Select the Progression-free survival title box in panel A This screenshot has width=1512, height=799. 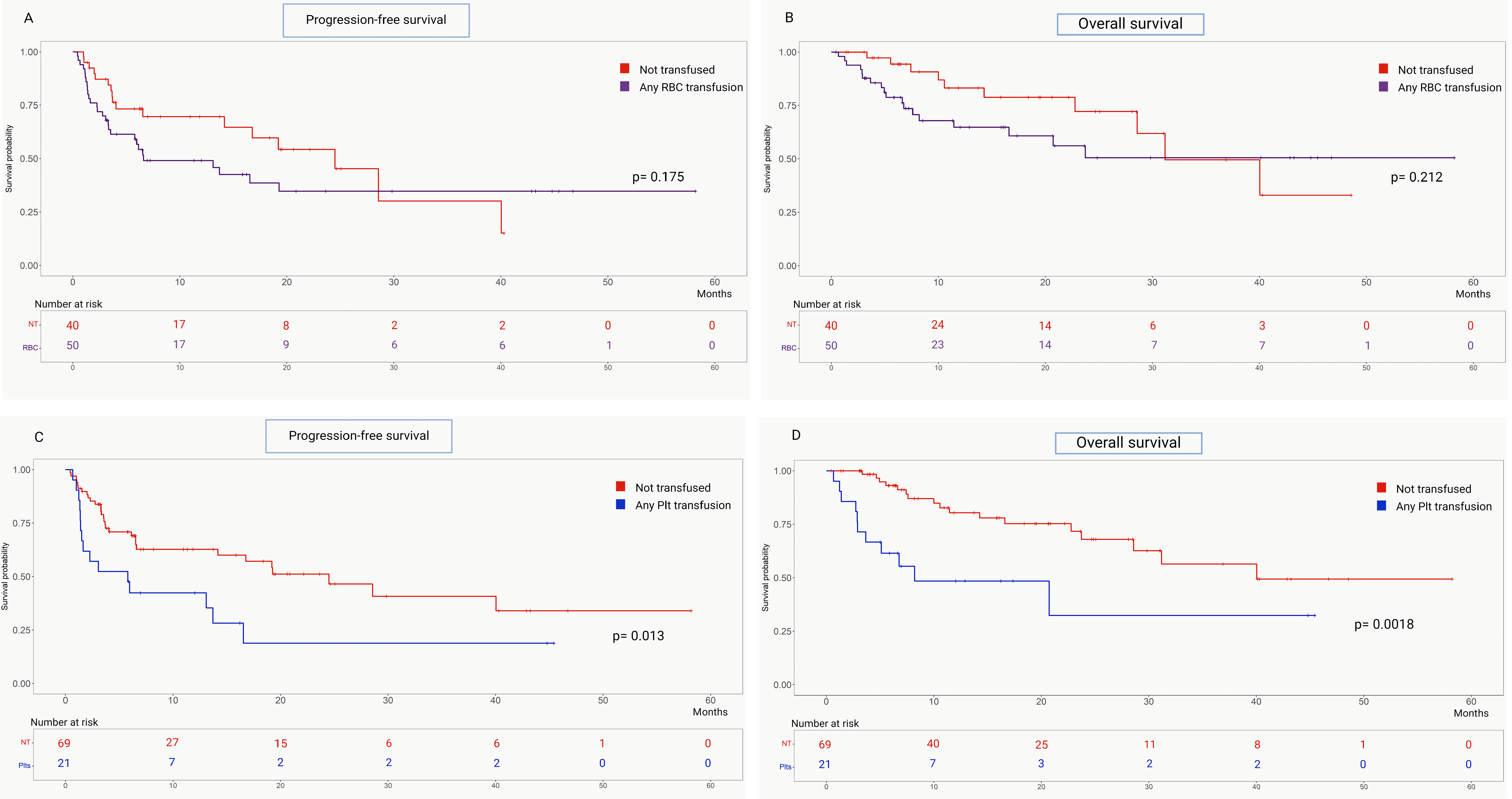pos(376,21)
